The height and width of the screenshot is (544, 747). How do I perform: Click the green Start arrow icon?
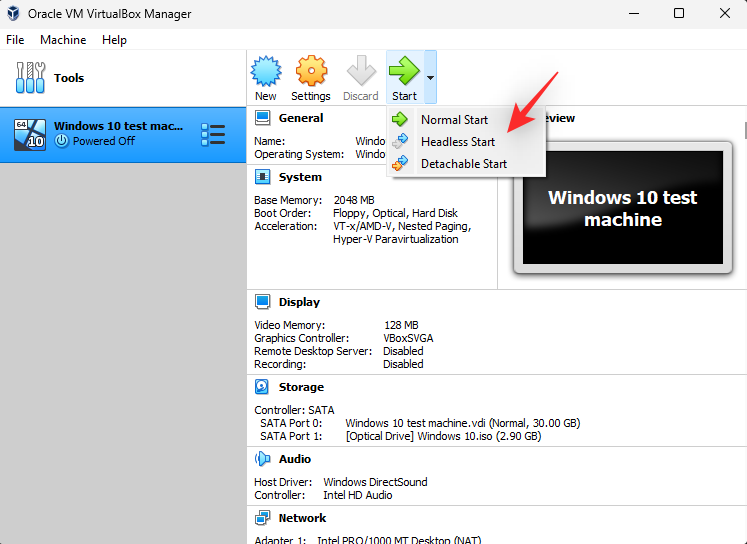pyautogui.click(x=404, y=71)
